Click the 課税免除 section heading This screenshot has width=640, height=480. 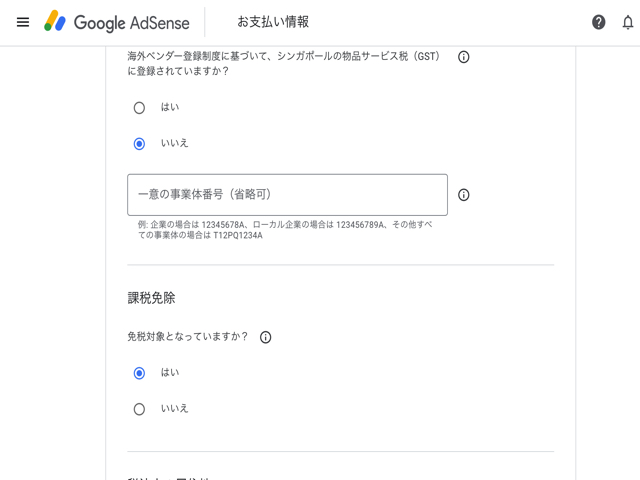click(x=151, y=298)
